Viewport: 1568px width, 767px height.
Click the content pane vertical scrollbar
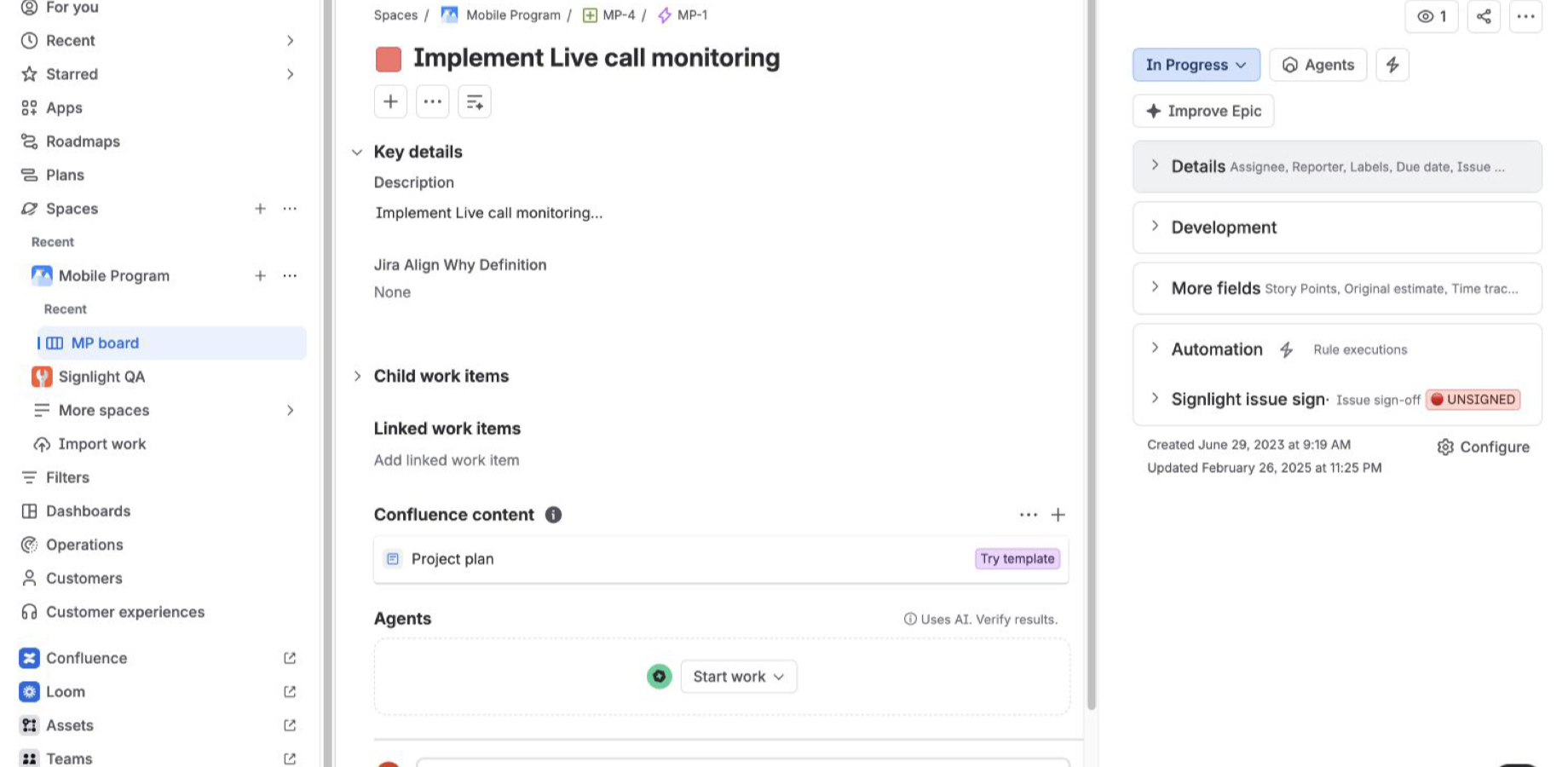(1092, 355)
